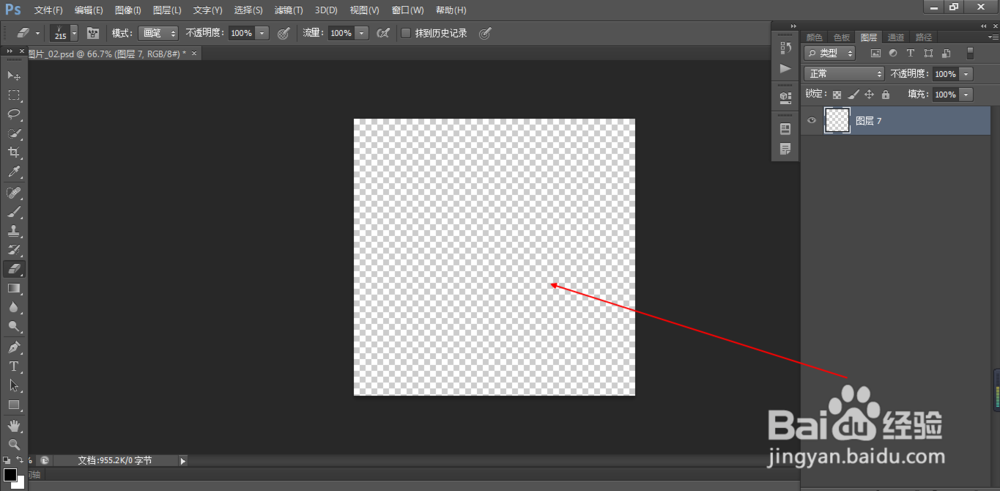Select the Lasso tool
Screen dimensions: 1000x491
click(x=14, y=114)
